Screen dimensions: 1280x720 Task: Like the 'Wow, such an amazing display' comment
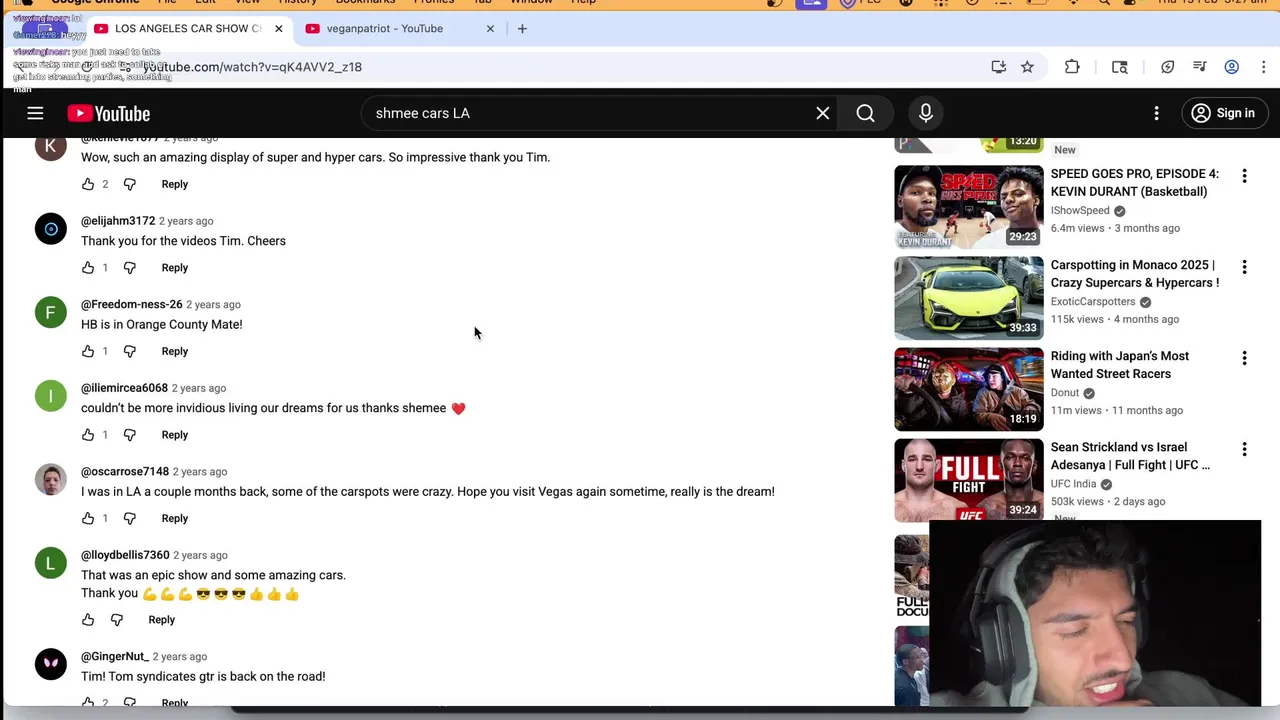88,184
